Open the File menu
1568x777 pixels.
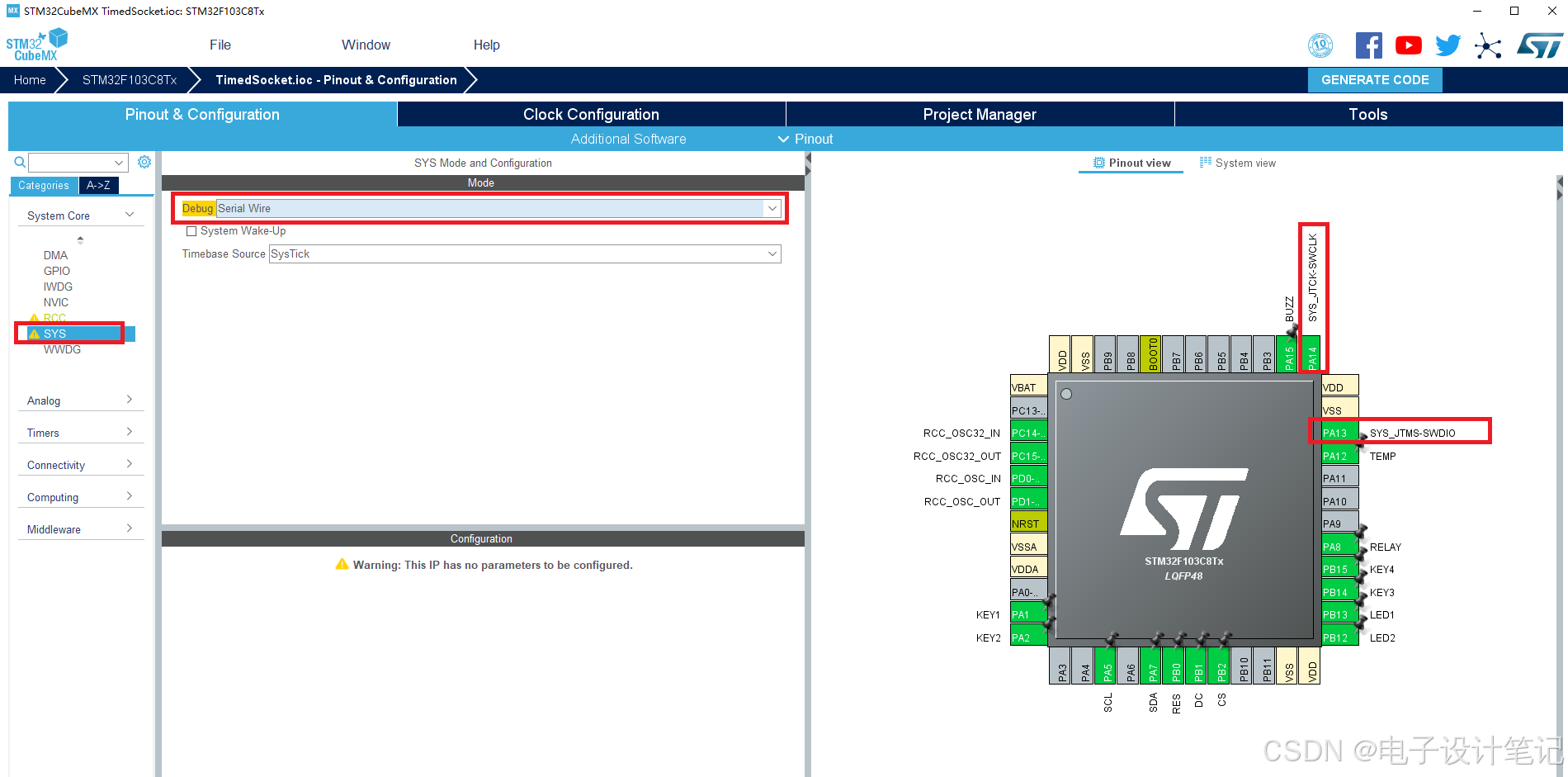click(220, 45)
